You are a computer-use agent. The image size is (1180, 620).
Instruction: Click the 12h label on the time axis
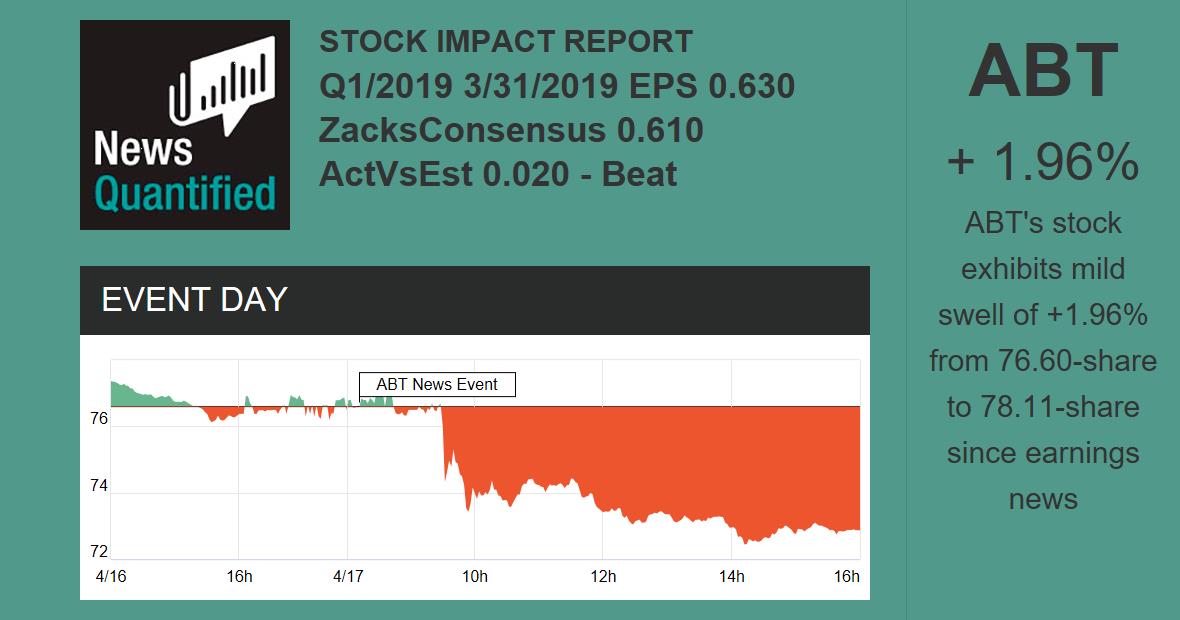click(602, 577)
